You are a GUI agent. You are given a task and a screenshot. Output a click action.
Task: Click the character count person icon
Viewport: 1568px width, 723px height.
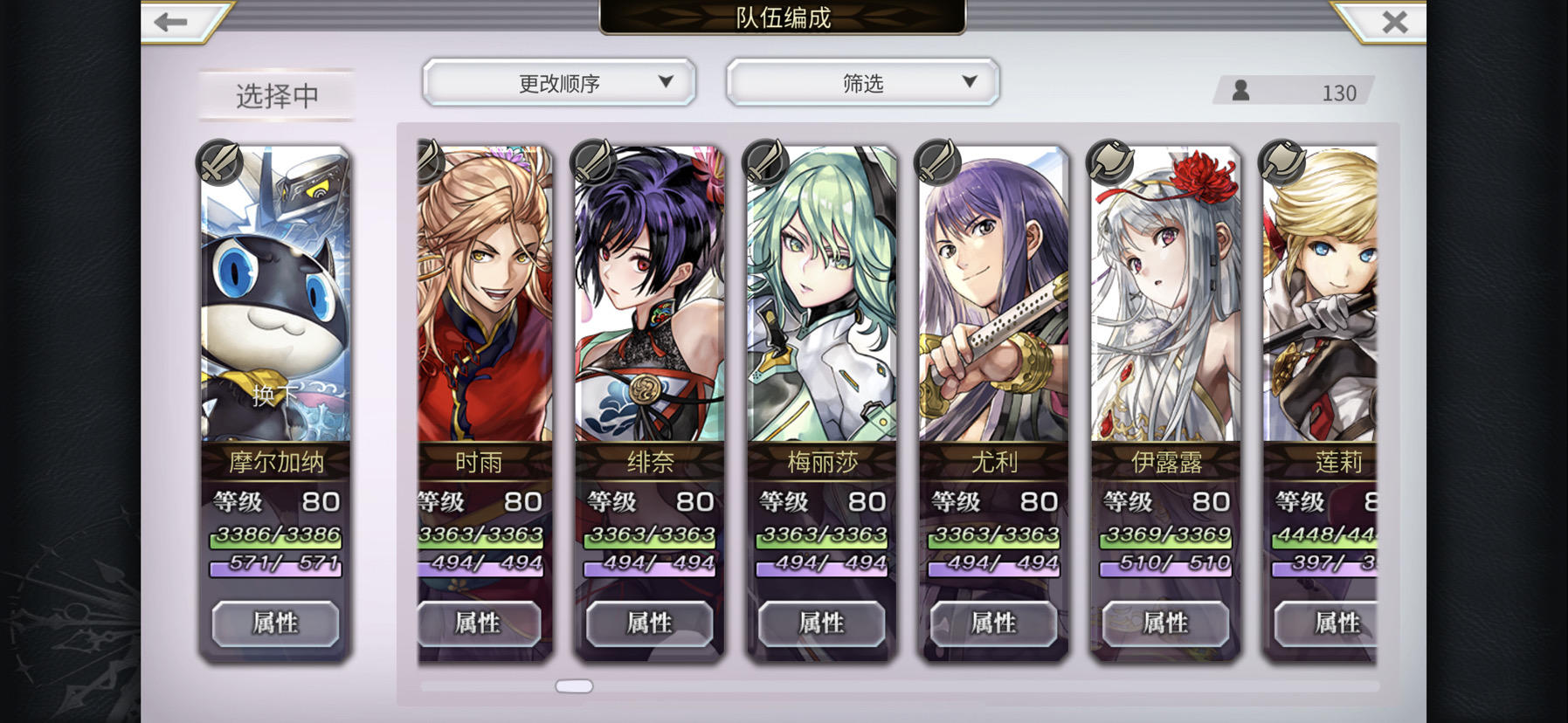1240,91
